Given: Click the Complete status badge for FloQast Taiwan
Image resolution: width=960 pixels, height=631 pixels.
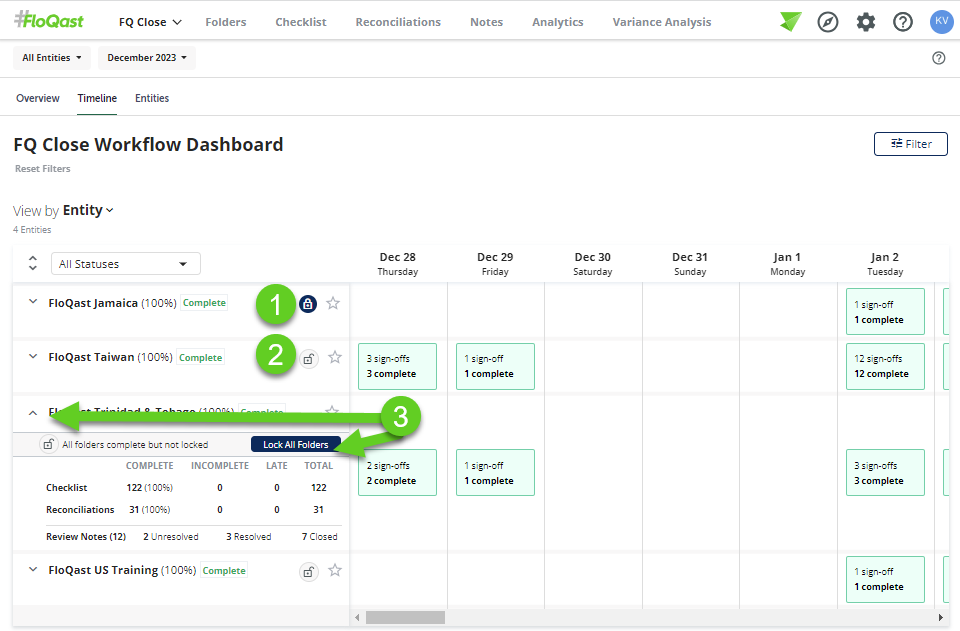Looking at the screenshot, I should (201, 357).
